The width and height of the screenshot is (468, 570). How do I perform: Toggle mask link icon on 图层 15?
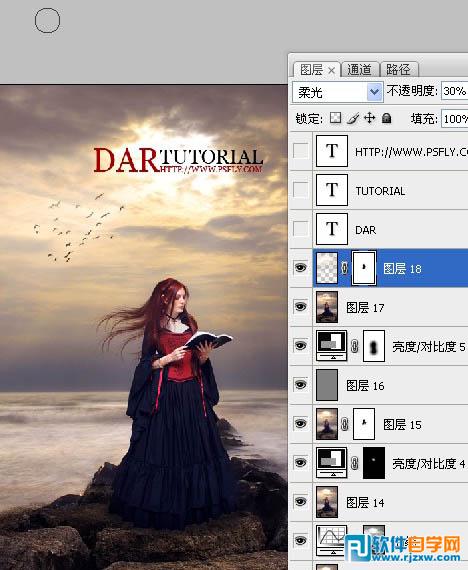point(344,424)
